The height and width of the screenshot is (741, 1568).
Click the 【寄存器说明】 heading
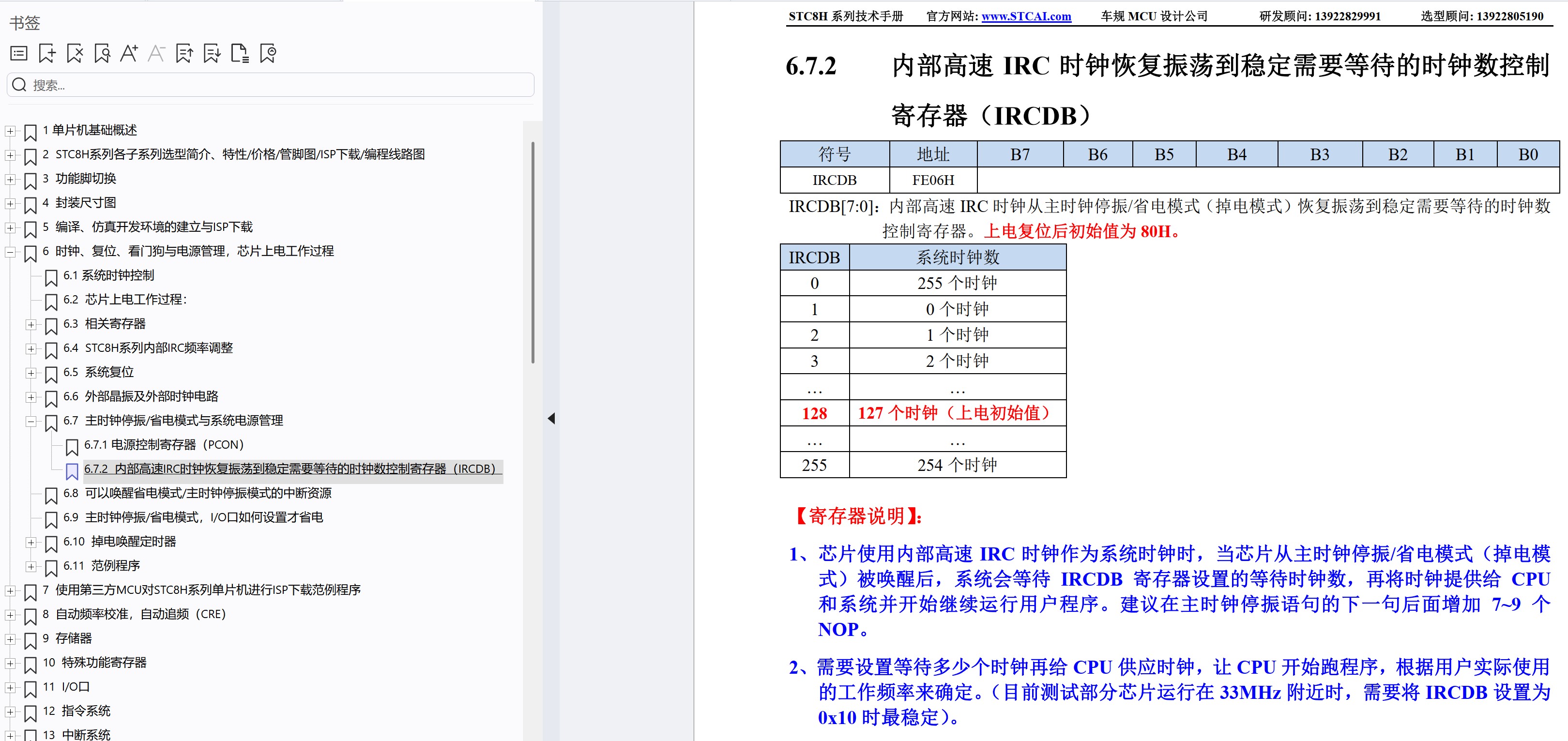point(856,516)
